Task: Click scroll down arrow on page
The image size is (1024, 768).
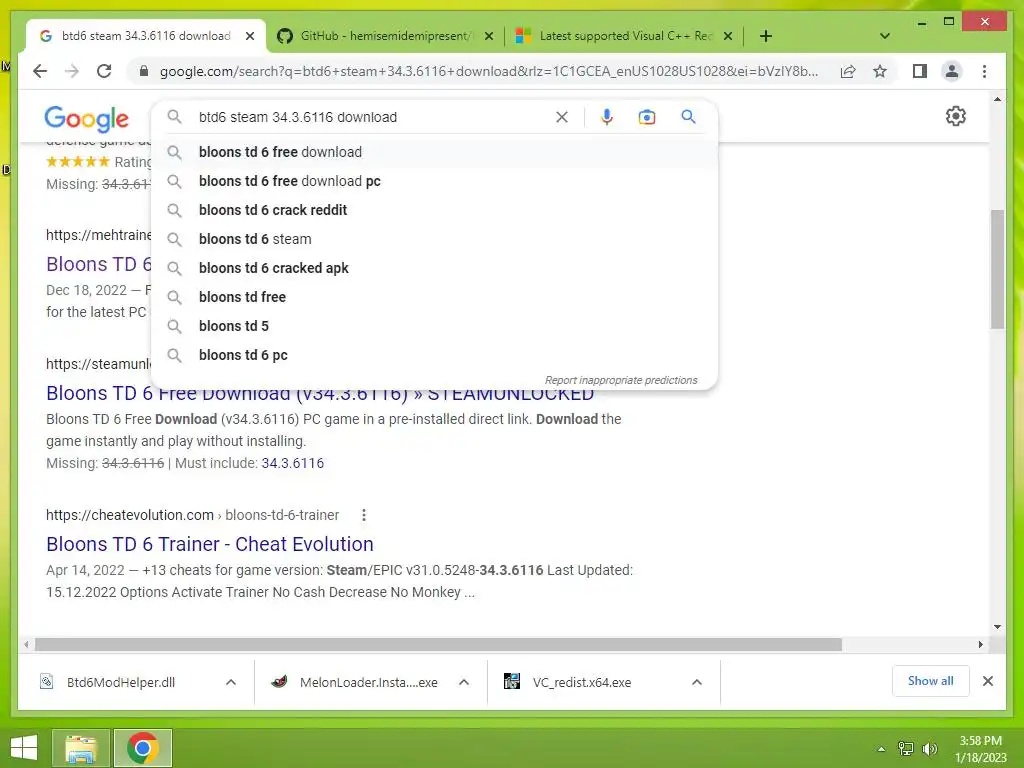Action: (997, 627)
